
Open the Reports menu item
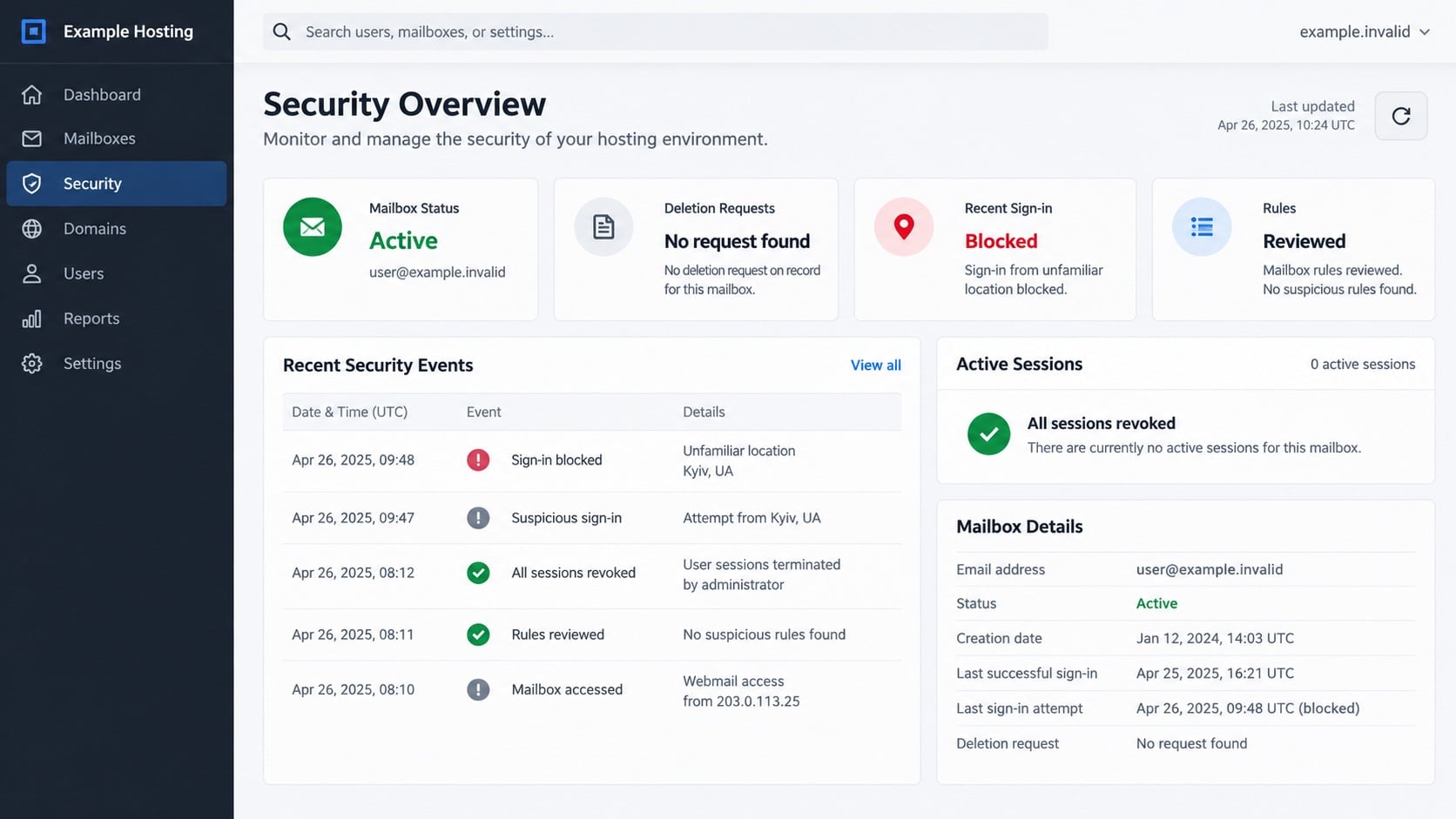pyautogui.click(x=117, y=319)
